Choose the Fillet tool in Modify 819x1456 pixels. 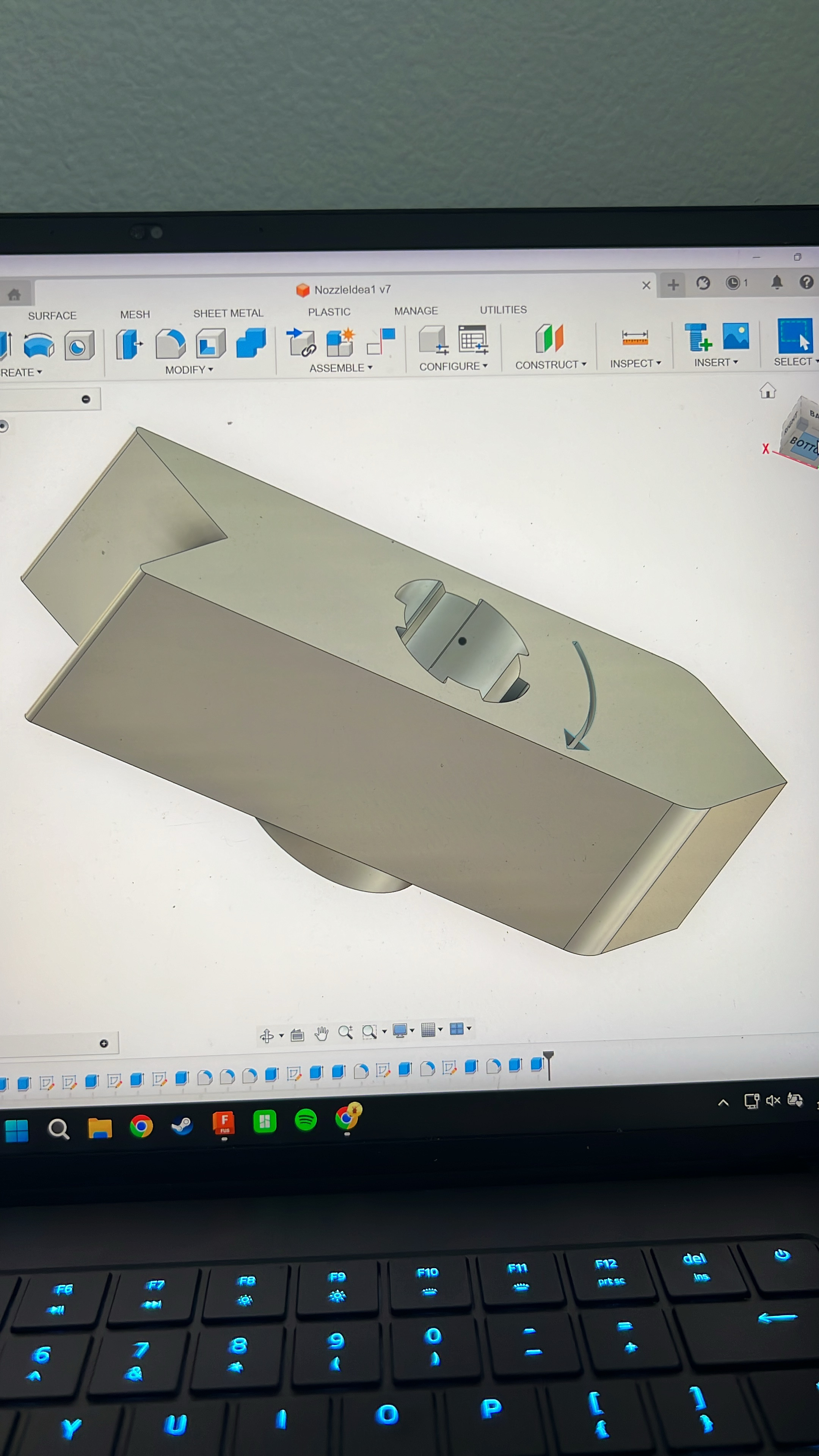point(170,344)
